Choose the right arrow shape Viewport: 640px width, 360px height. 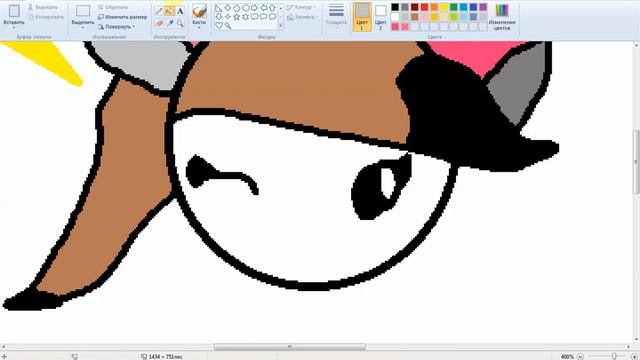(254, 8)
